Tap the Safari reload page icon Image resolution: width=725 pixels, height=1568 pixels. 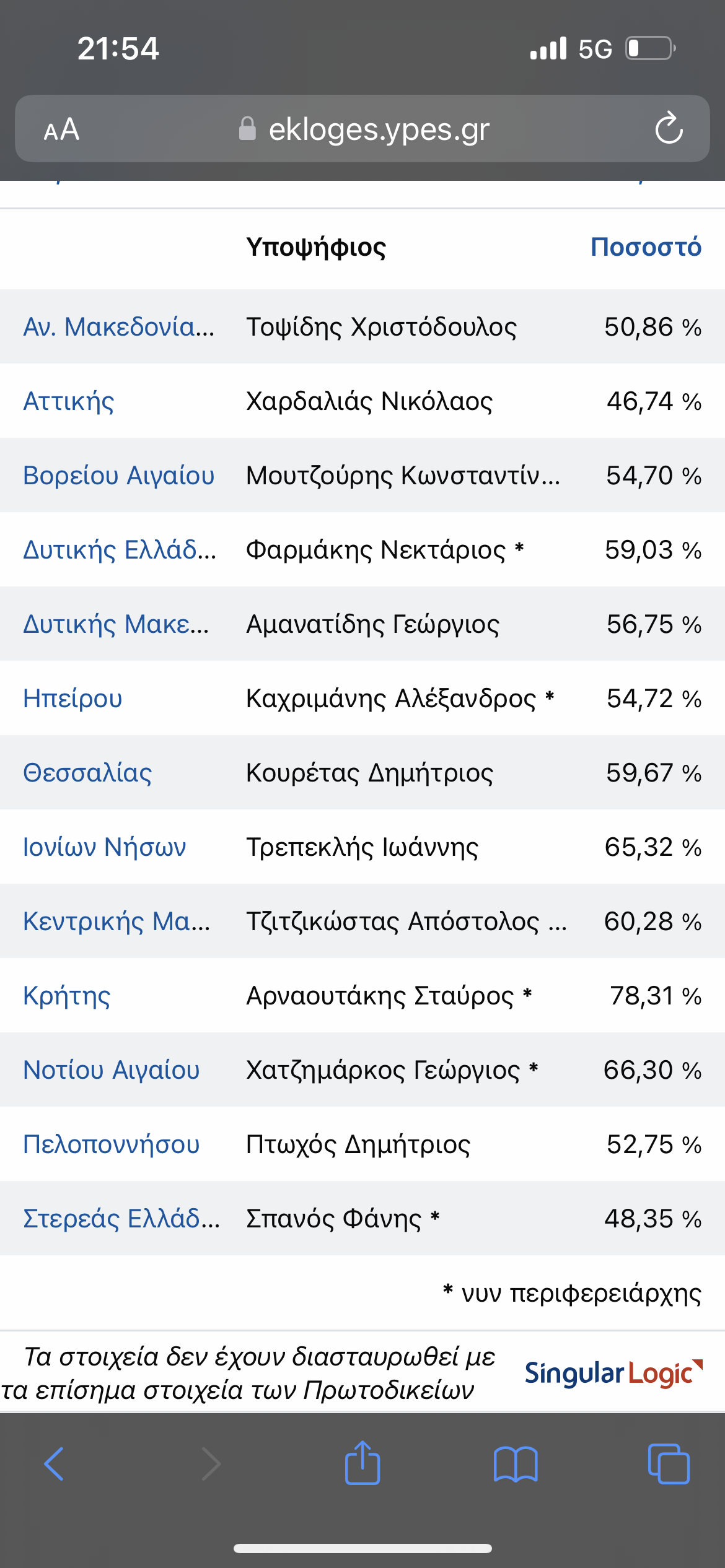[669, 128]
